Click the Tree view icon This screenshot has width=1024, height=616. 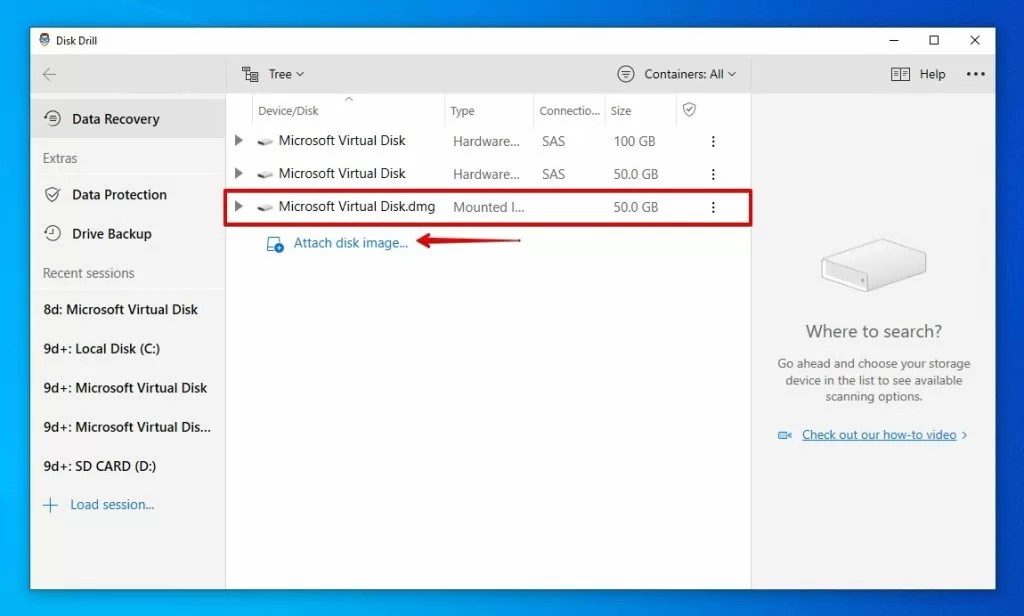click(x=250, y=74)
